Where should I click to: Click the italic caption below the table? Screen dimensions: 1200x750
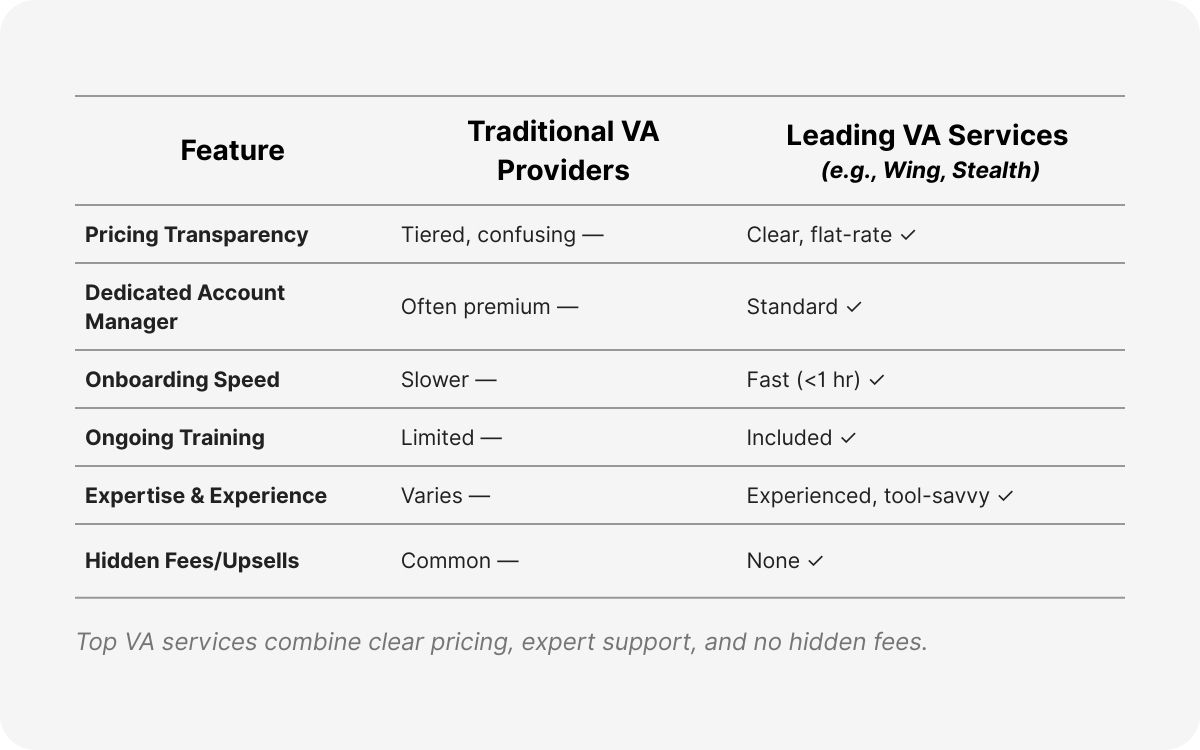tap(502, 642)
